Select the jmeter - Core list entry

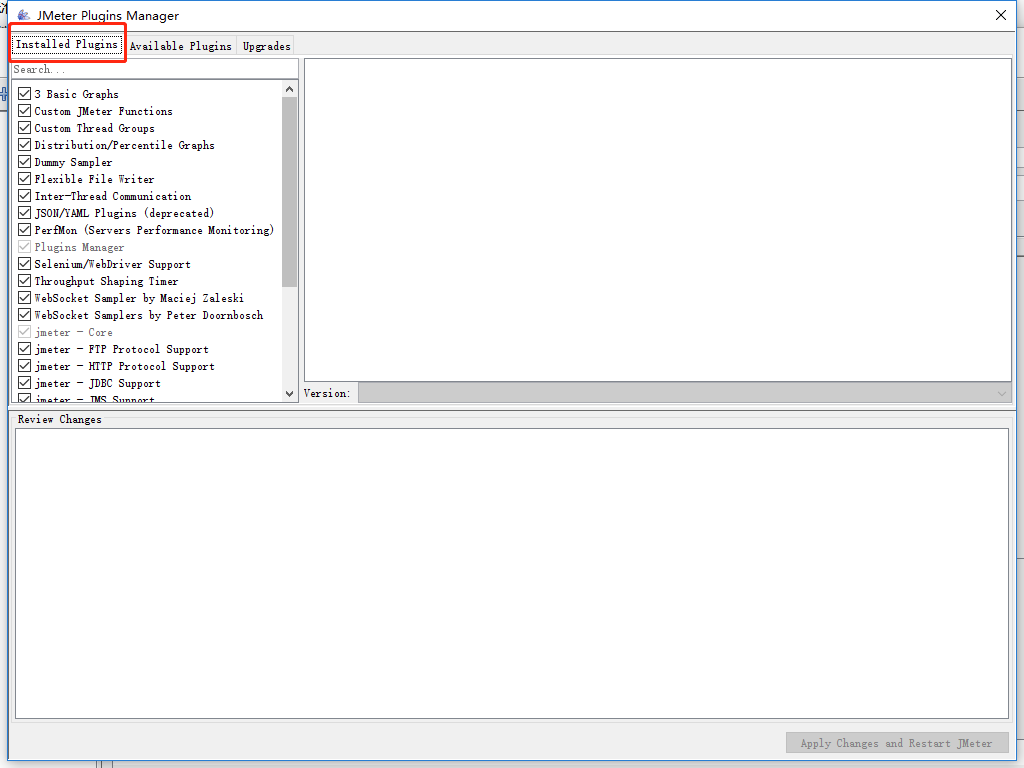pyautogui.click(x=73, y=332)
